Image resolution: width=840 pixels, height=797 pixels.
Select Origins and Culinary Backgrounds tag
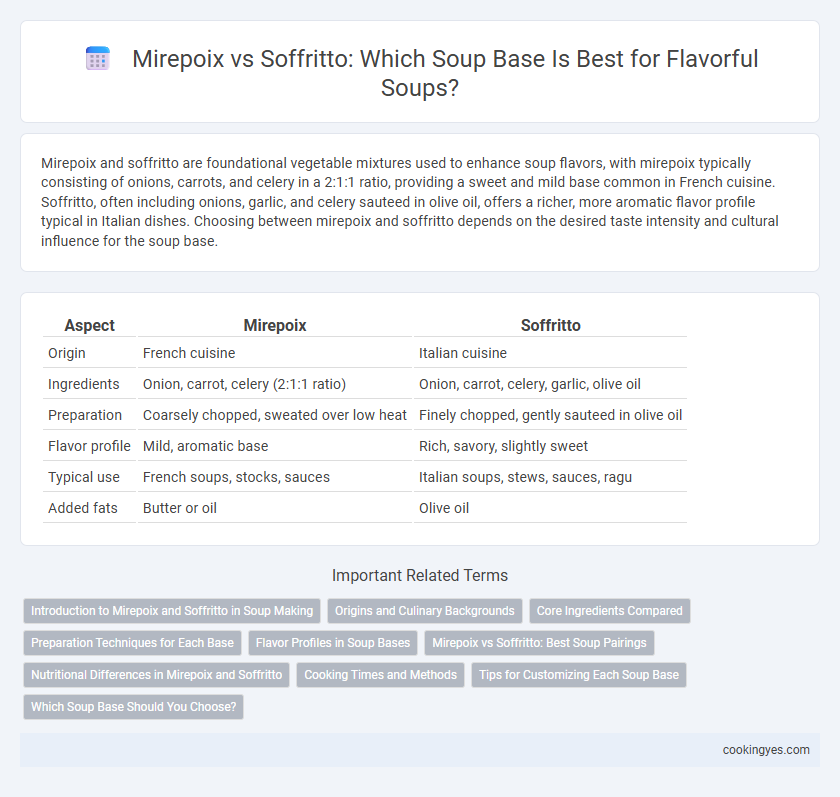pyautogui.click(x=425, y=611)
